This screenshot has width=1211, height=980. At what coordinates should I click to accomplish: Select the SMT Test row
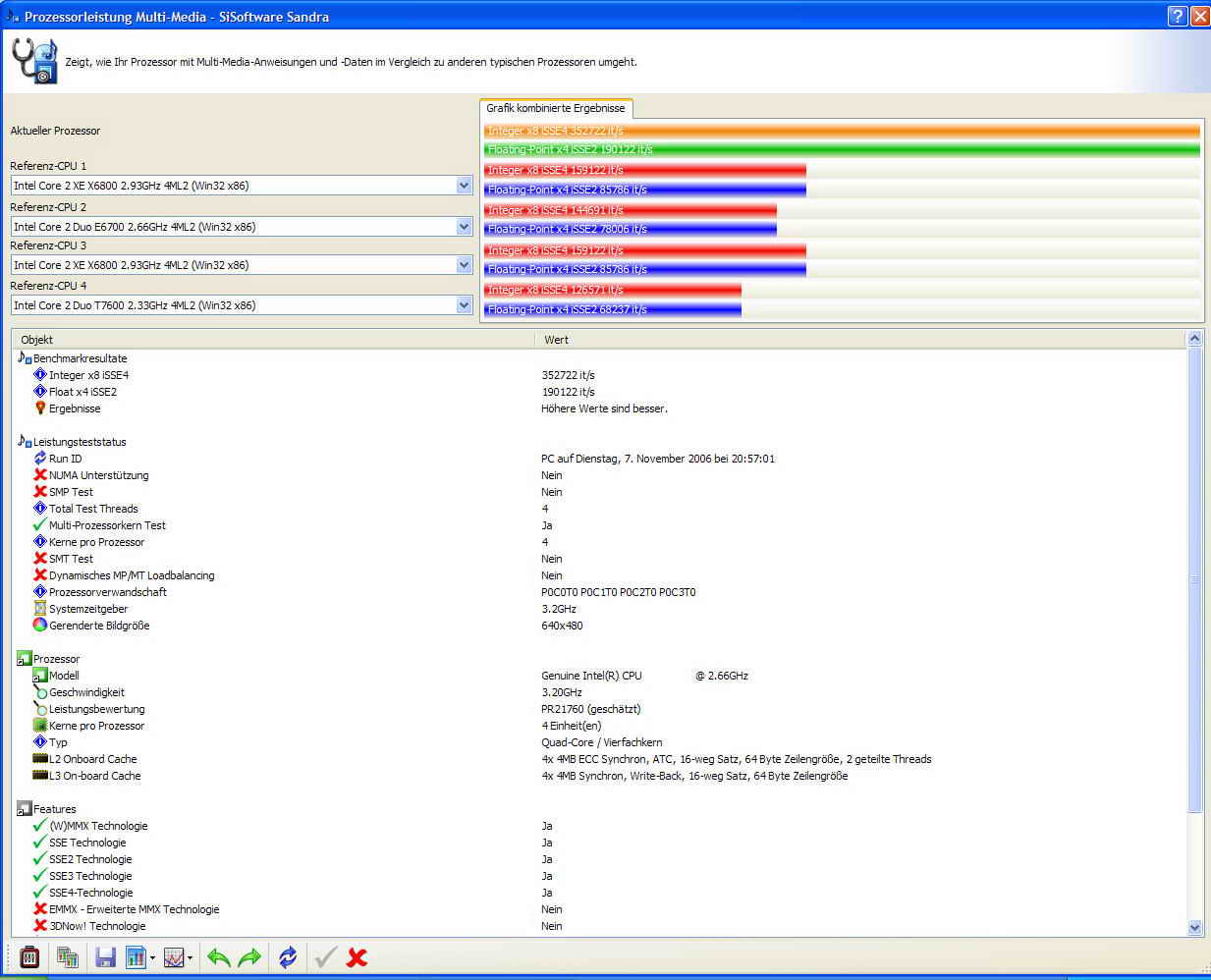pos(599,559)
